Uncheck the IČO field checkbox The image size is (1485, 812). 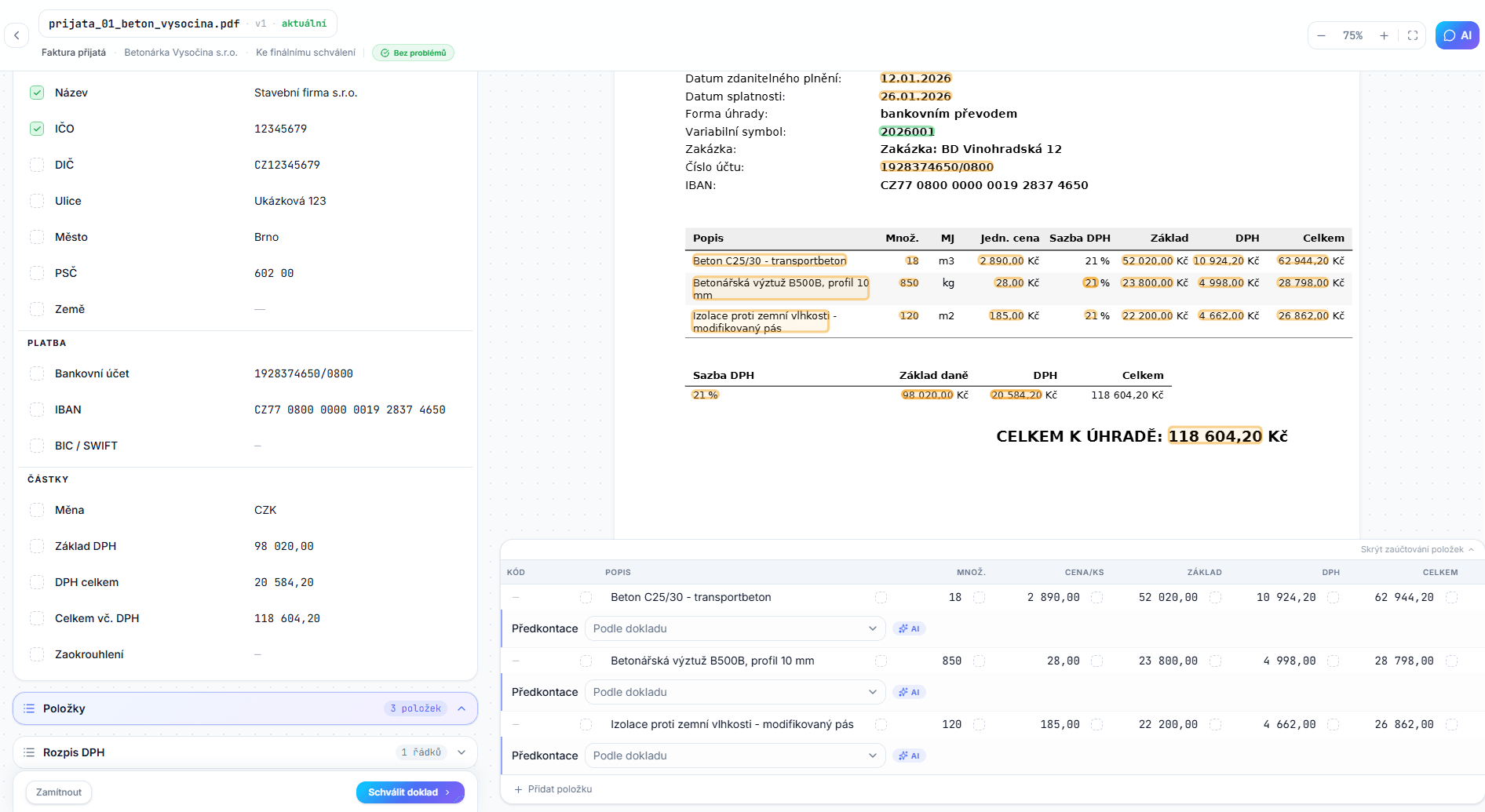pos(37,129)
